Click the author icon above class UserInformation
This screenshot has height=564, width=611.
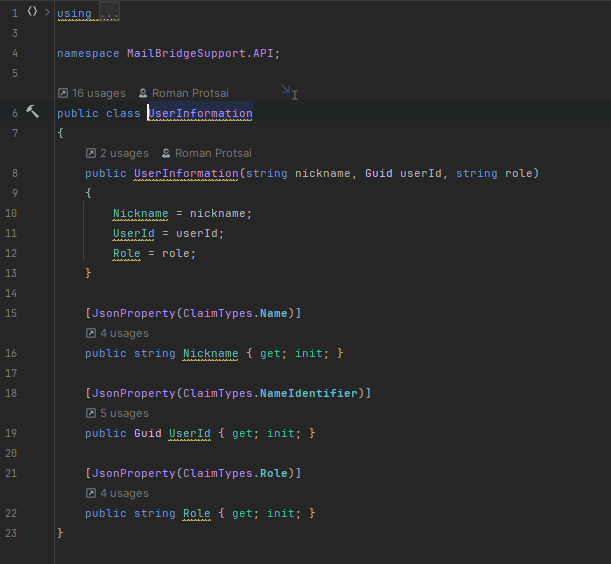(x=143, y=93)
